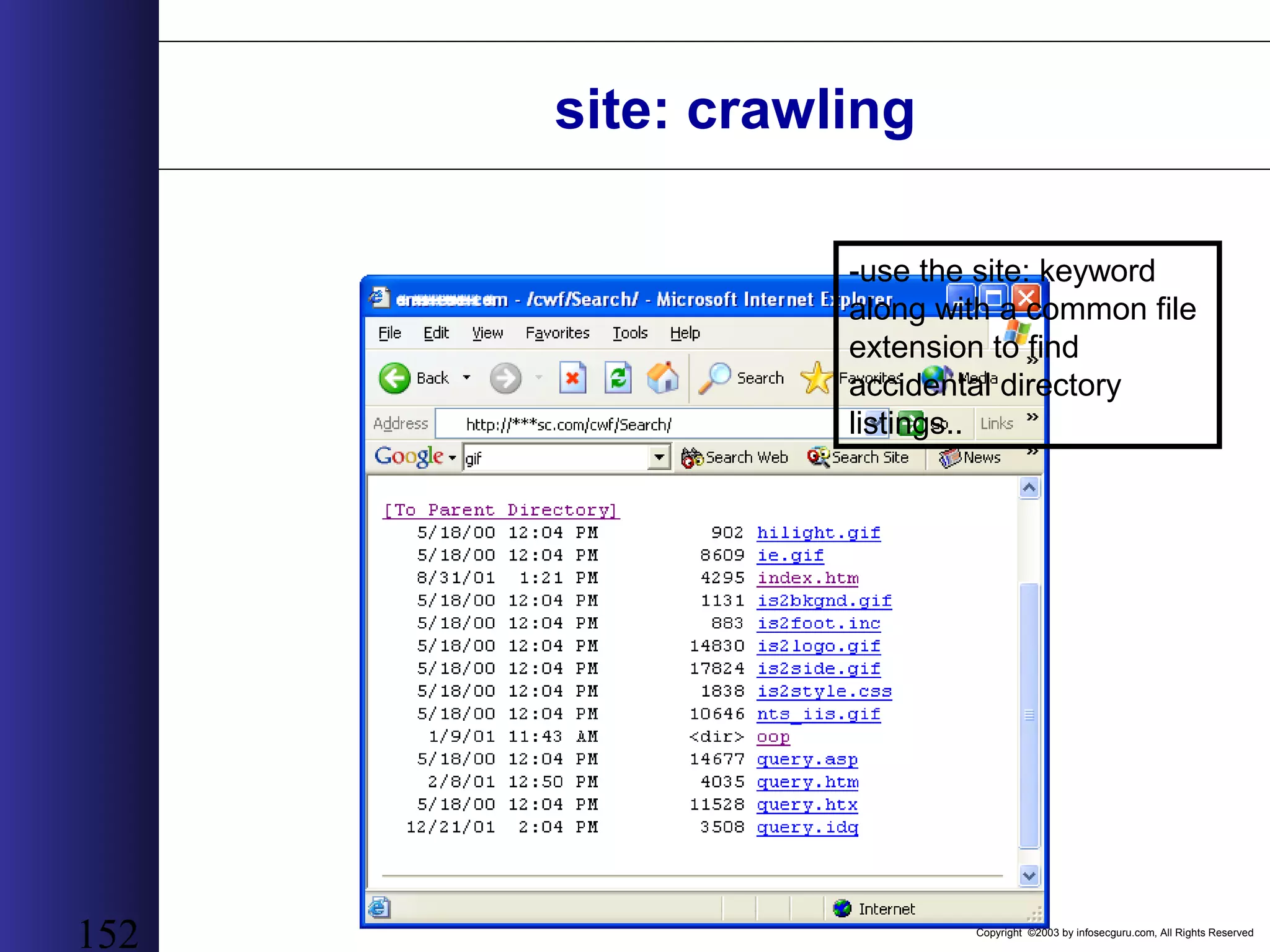
Task: Open the Favorites menu
Action: [557, 333]
